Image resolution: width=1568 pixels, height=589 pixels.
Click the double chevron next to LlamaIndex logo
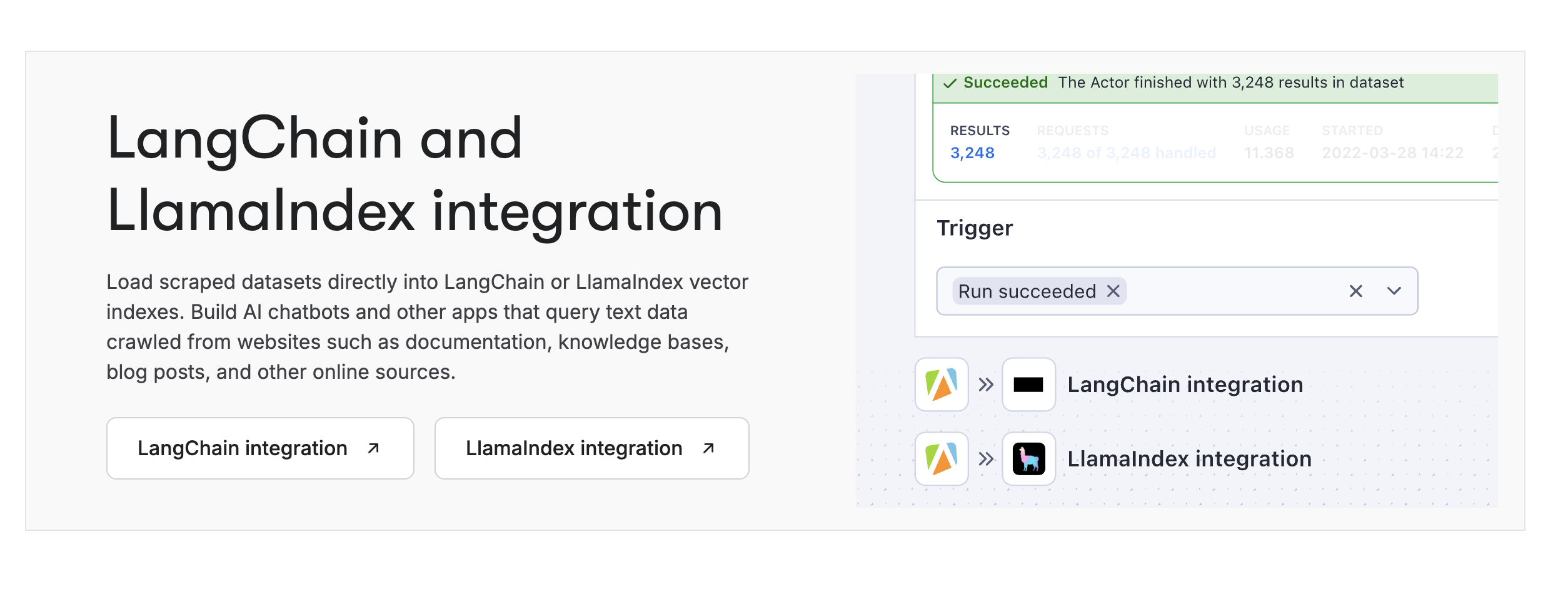(986, 459)
